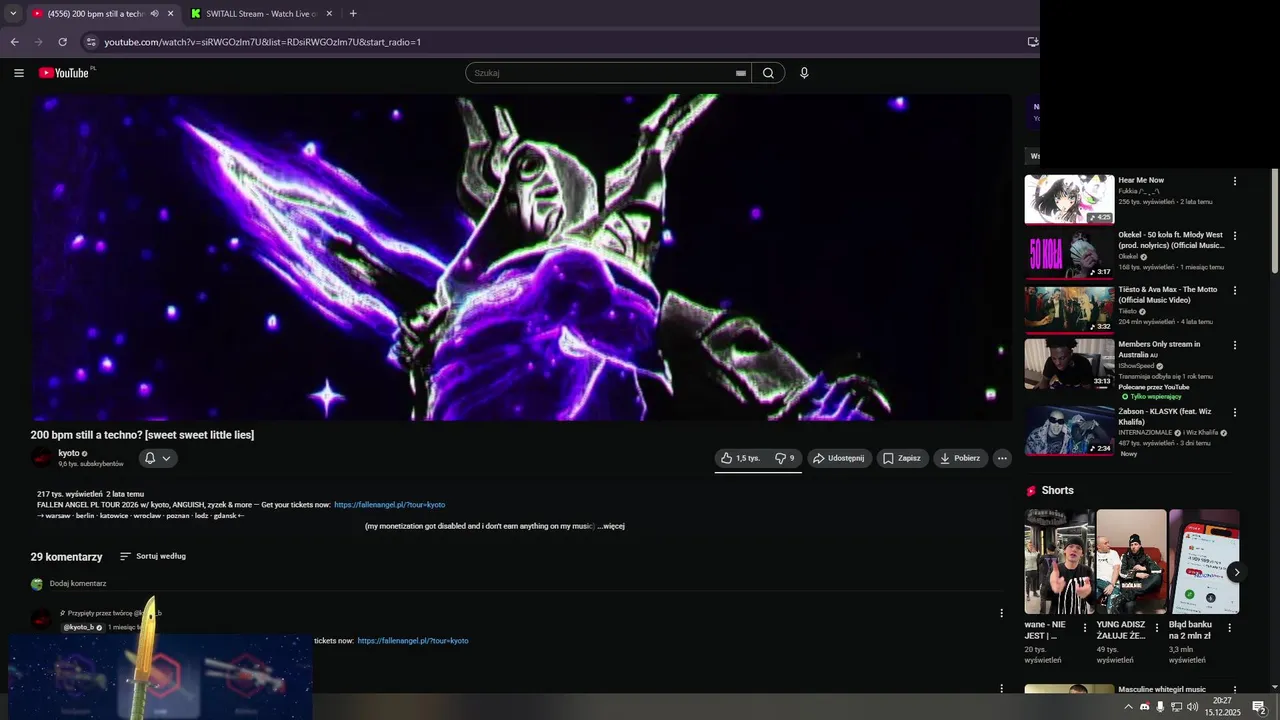This screenshot has height=720, width=1280.
Task: Reload the current page
Action: [62, 42]
